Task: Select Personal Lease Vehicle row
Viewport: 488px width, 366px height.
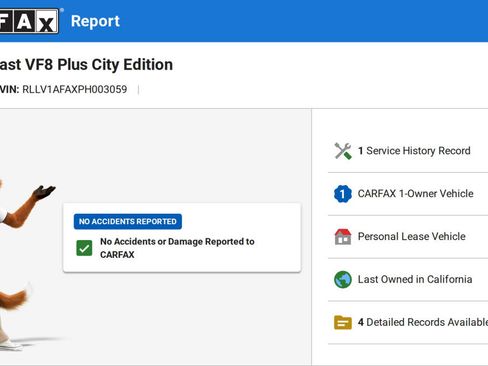Action: [408, 237]
